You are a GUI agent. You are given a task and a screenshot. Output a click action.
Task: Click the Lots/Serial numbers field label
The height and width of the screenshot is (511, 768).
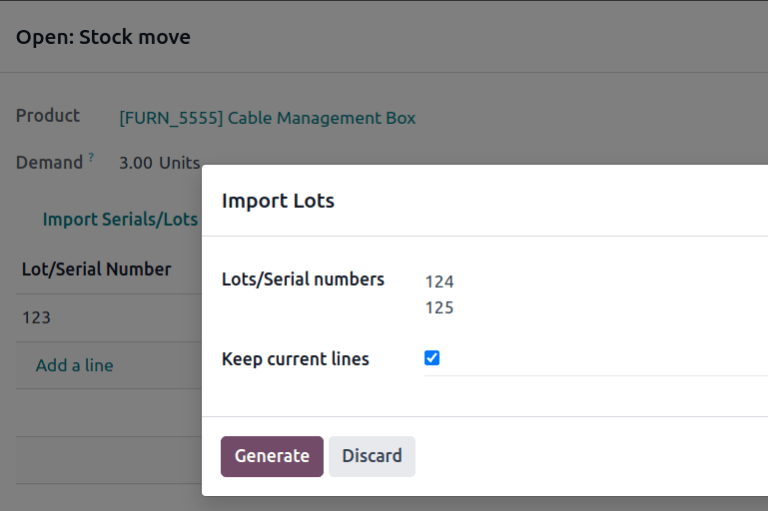tap(303, 280)
